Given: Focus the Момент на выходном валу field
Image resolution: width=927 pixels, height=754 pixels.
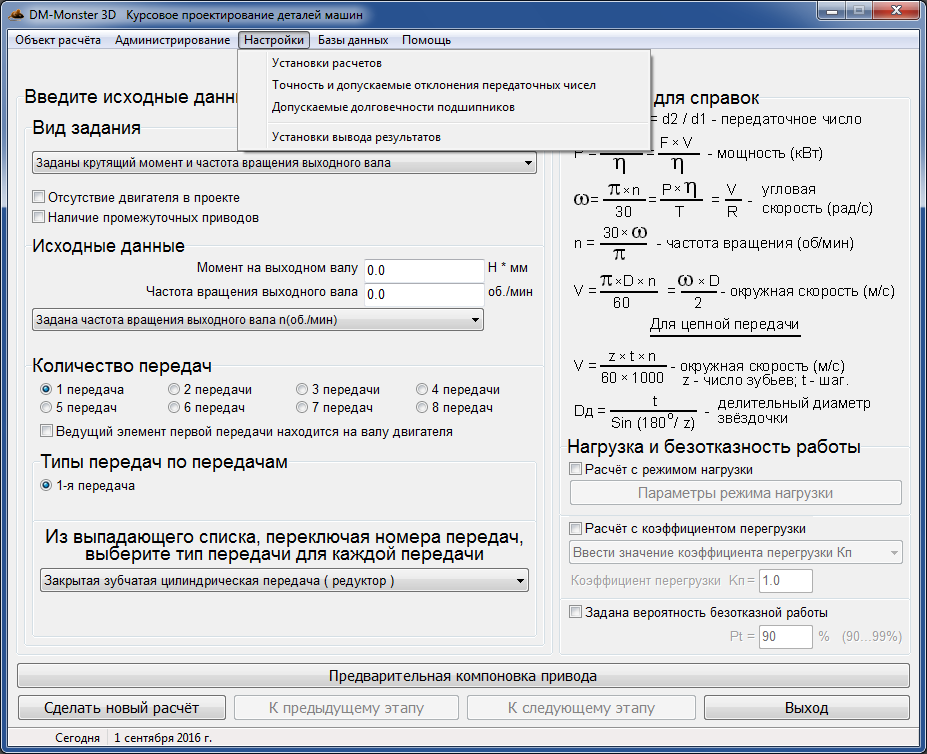Looking at the screenshot, I should [x=424, y=270].
